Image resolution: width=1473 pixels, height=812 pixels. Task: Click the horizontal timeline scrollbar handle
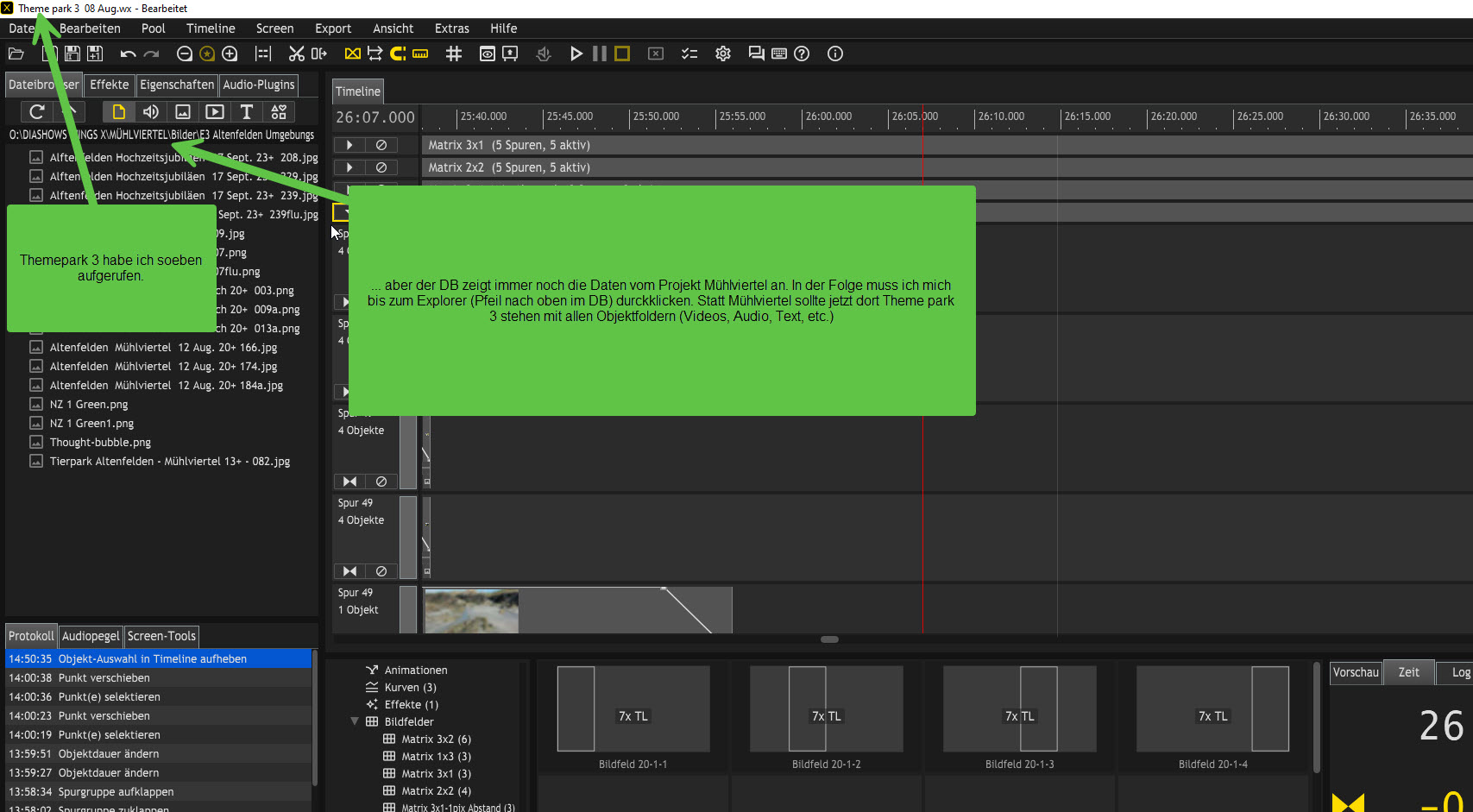[x=829, y=639]
